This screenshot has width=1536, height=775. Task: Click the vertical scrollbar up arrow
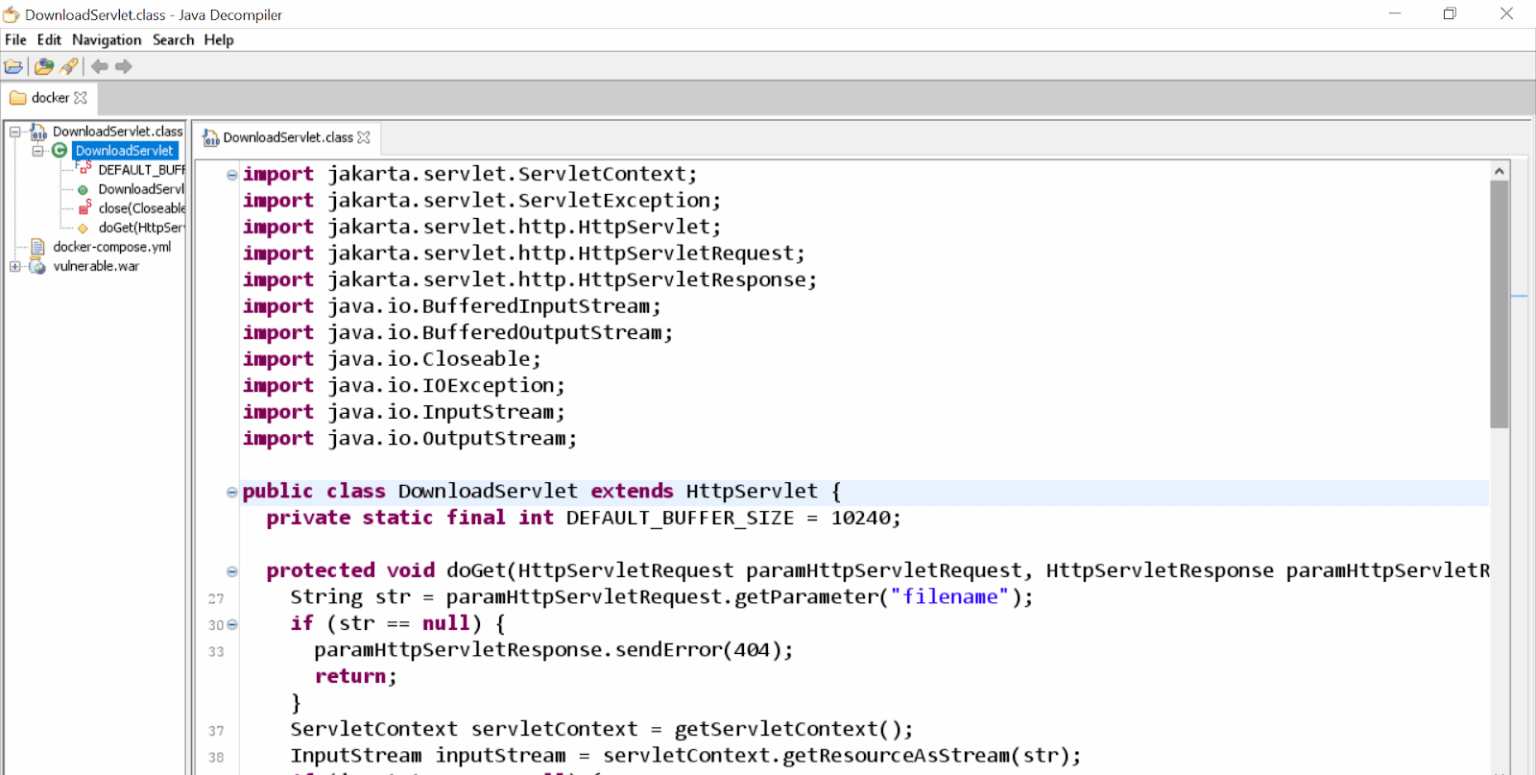coord(1500,169)
